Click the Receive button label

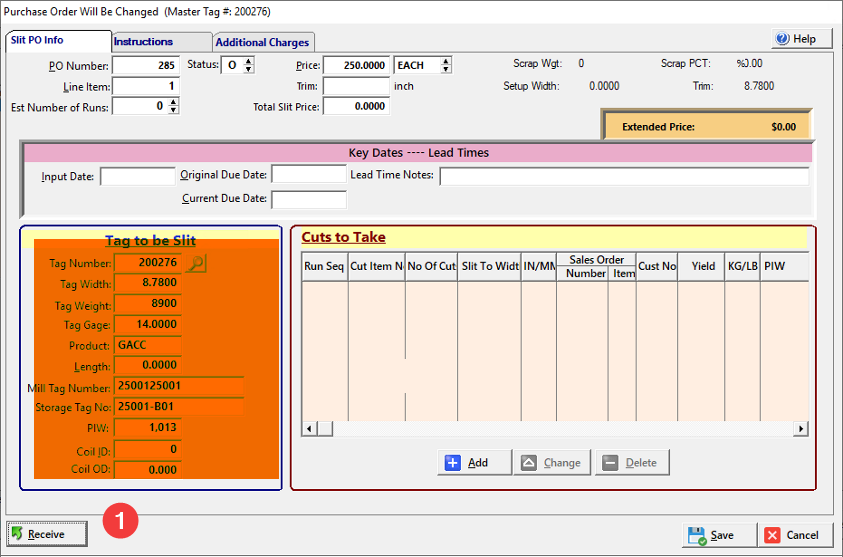[46, 534]
